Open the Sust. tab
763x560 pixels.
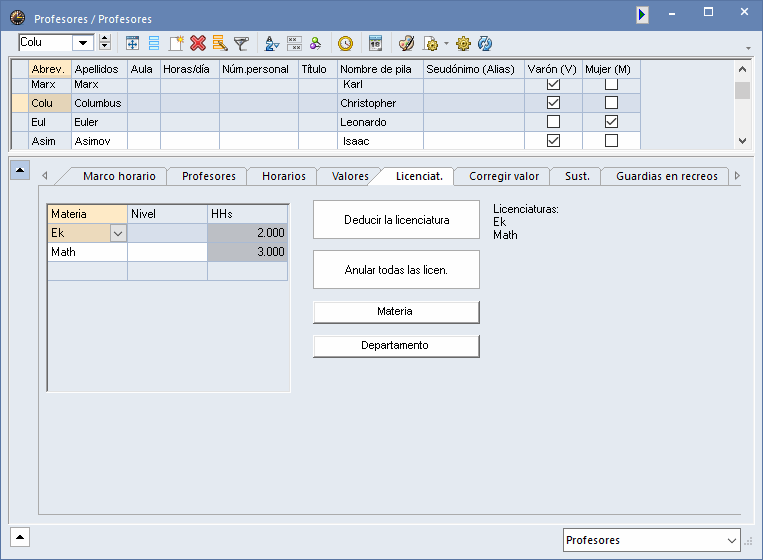(x=577, y=176)
